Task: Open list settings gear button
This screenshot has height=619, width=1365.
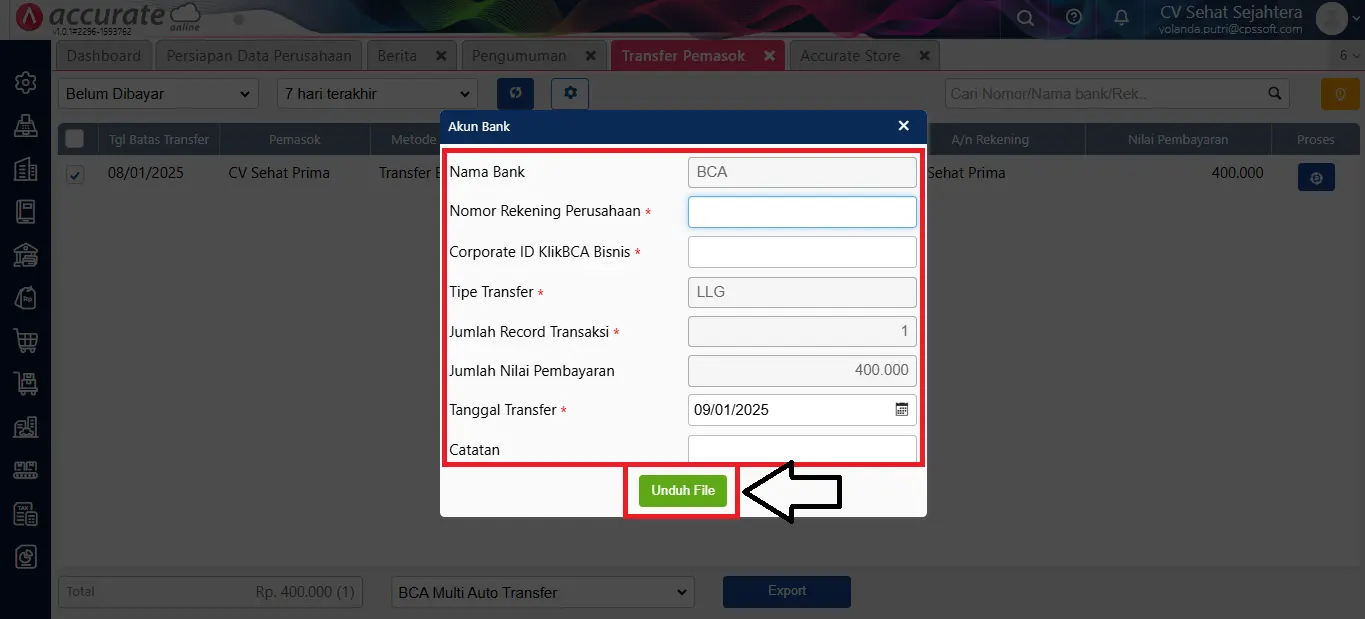Action: coord(570,93)
